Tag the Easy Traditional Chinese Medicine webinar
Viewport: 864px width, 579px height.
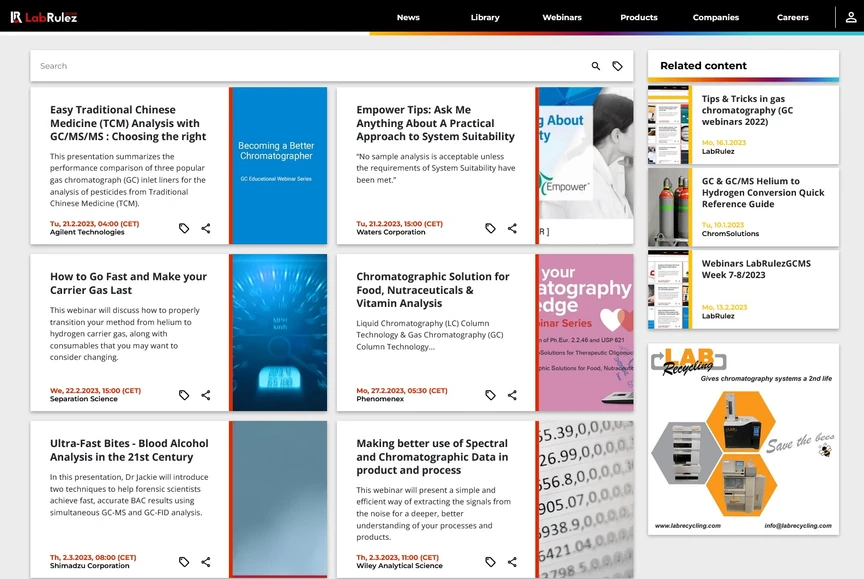pyautogui.click(x=184, y=228)
